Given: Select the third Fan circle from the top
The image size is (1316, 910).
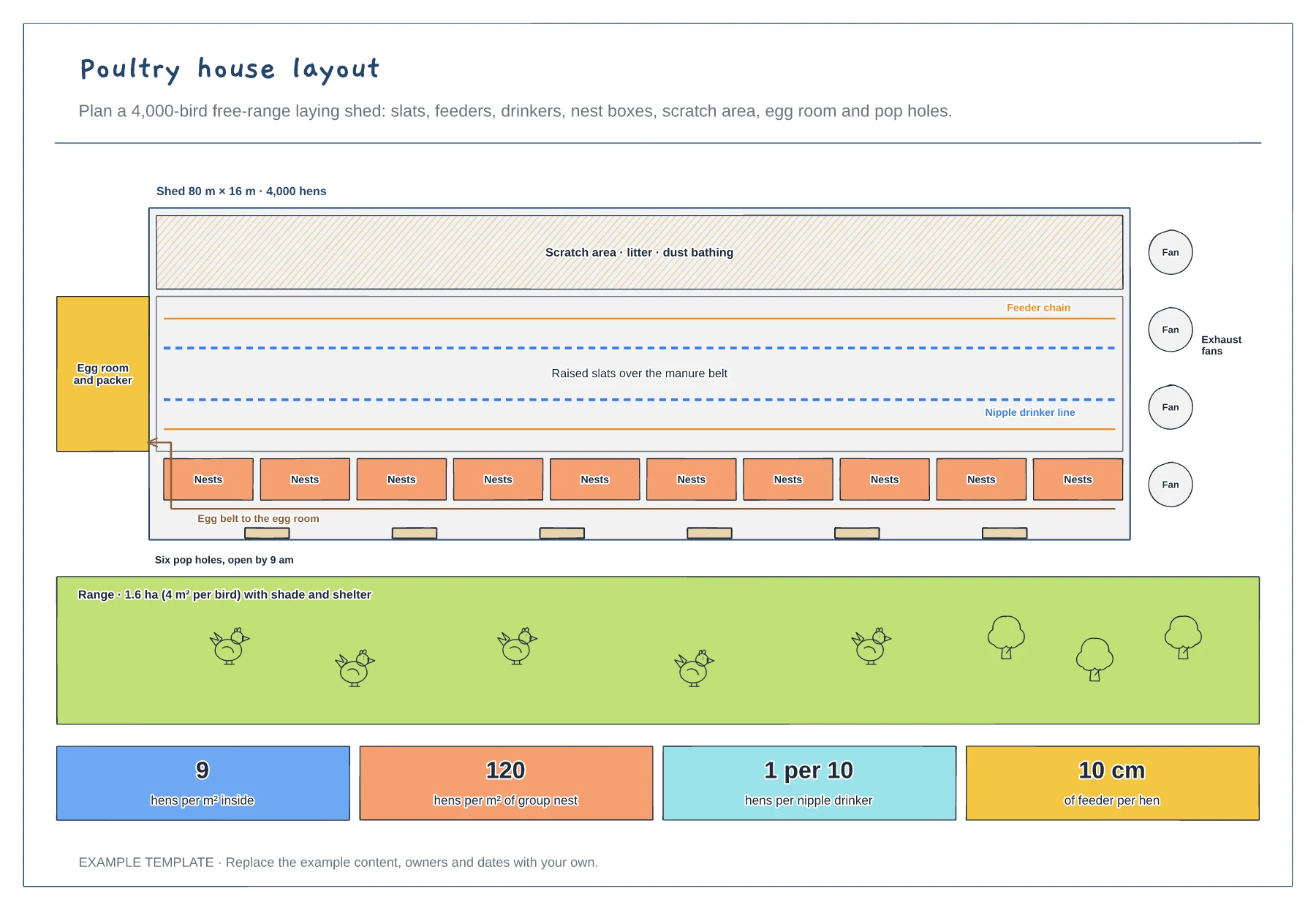Looking at the screenshot, I should [1171, 407].
